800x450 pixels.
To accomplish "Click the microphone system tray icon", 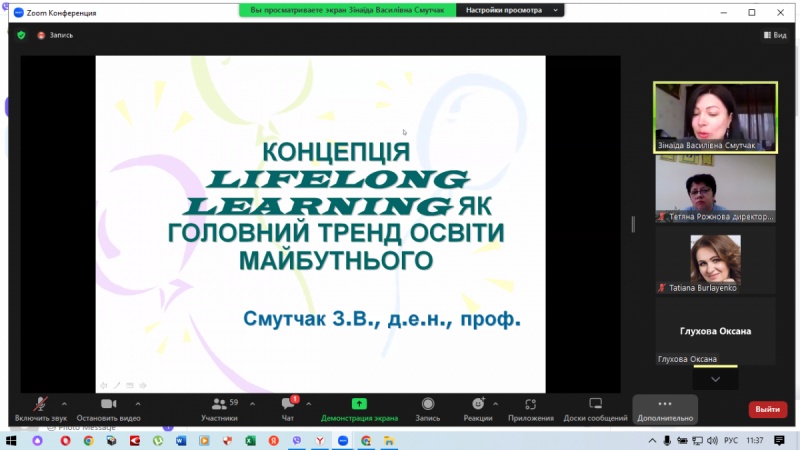I will [x=667, y=440].
